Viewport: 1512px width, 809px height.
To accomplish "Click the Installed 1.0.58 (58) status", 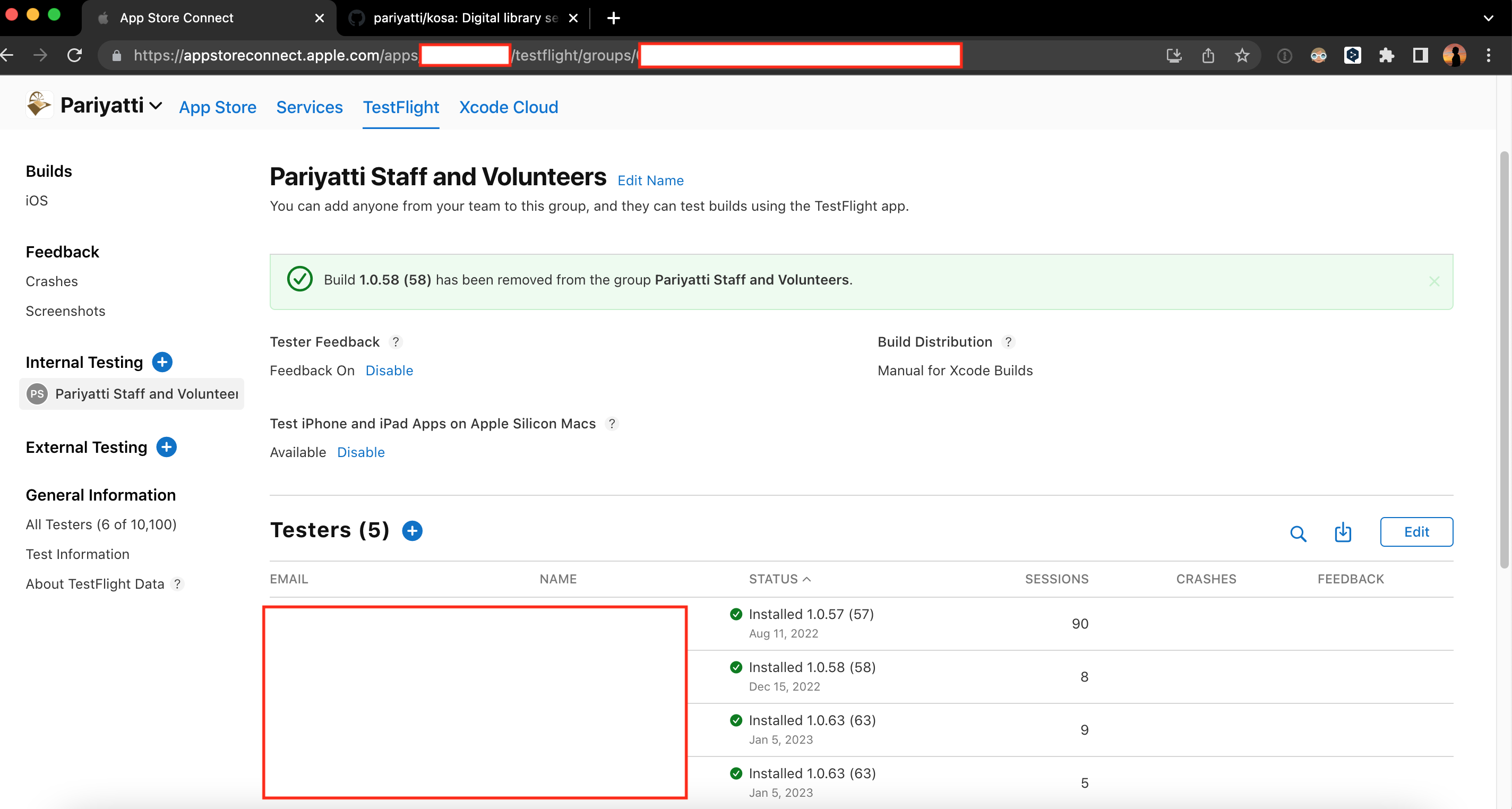I will pos(812,667).
